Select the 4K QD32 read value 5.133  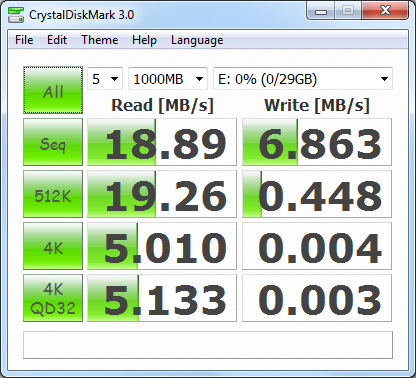pyautogui.click(x=162, y=298)
